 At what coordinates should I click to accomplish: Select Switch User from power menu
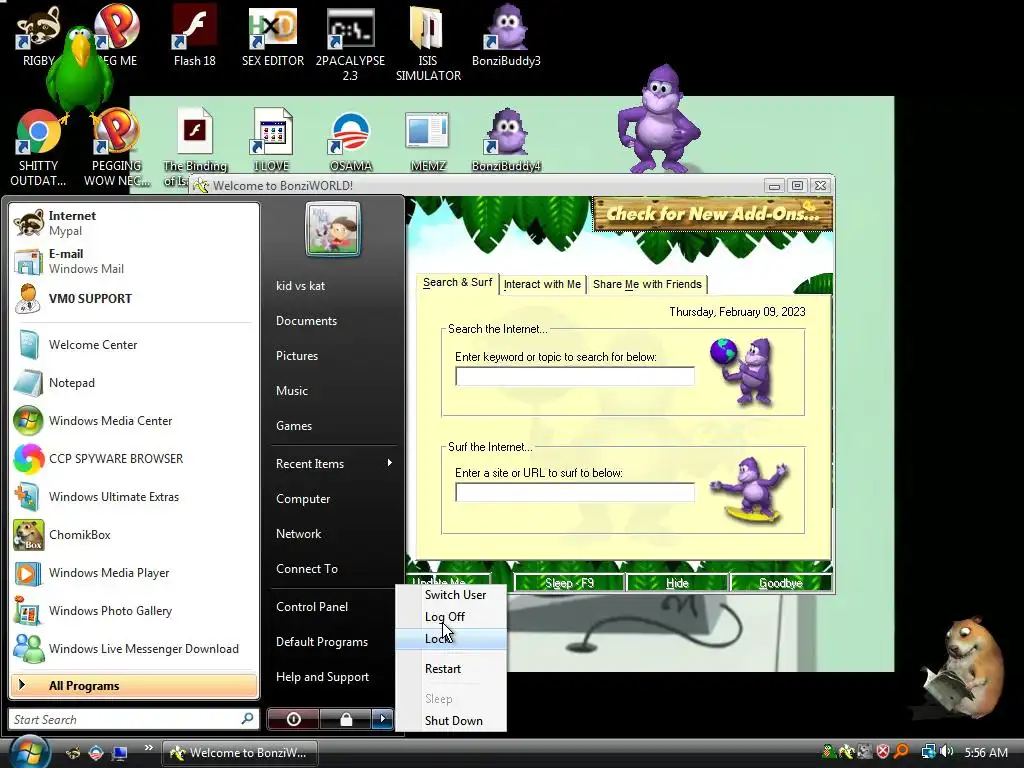tap(451, 595)
